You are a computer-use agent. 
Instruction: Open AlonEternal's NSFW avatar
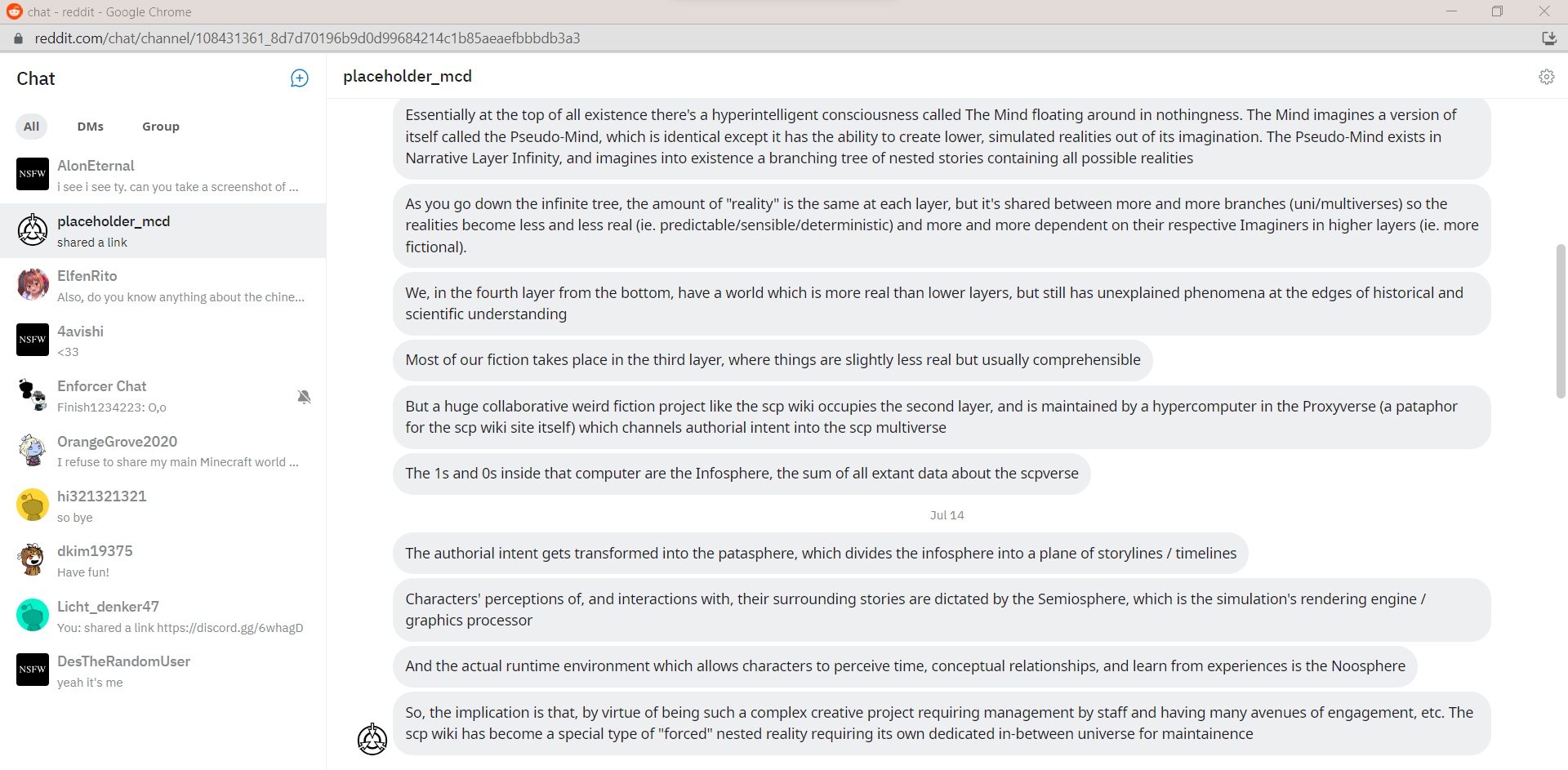click(x=33, y=174)
